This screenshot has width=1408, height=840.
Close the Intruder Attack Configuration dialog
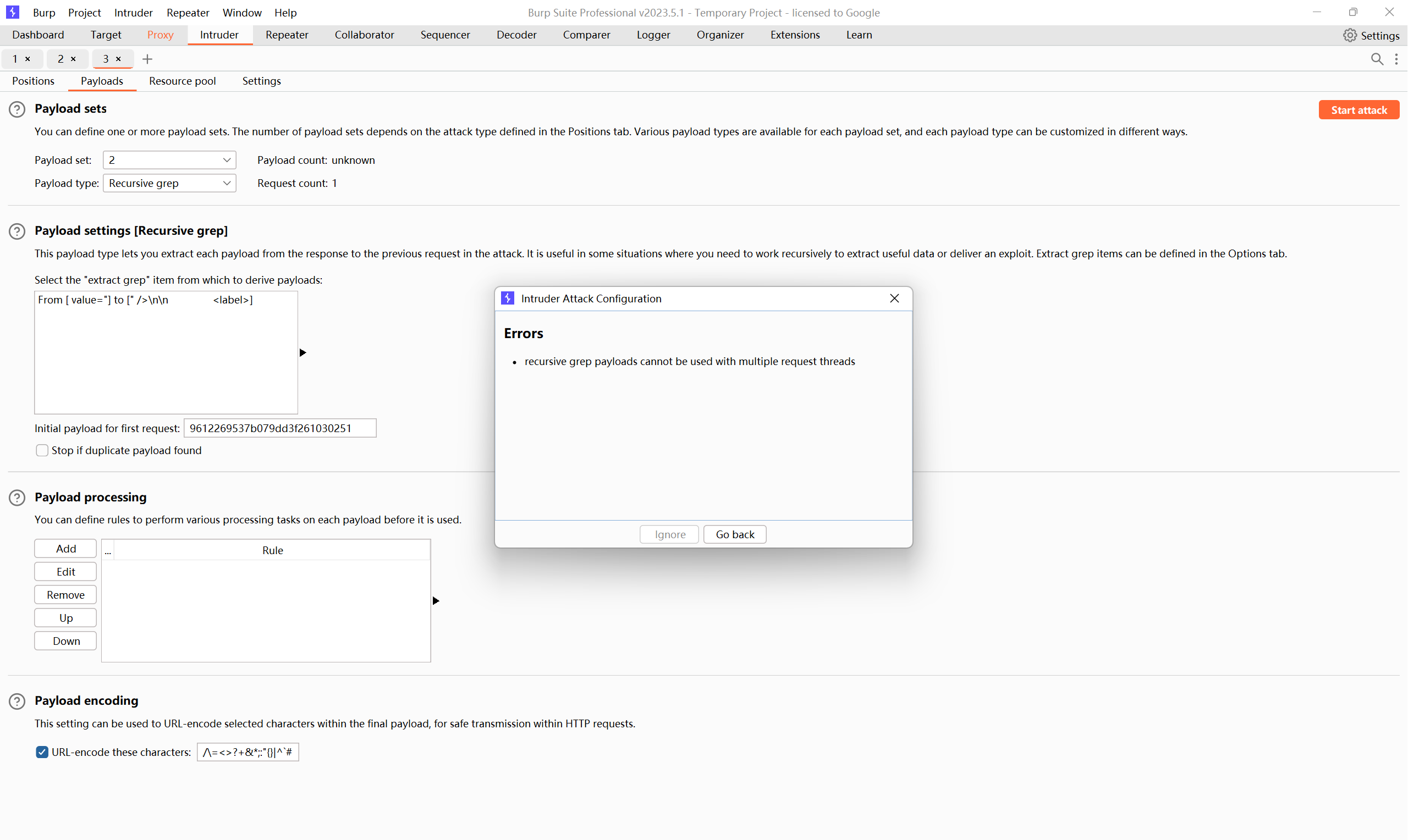pos(894,299)
